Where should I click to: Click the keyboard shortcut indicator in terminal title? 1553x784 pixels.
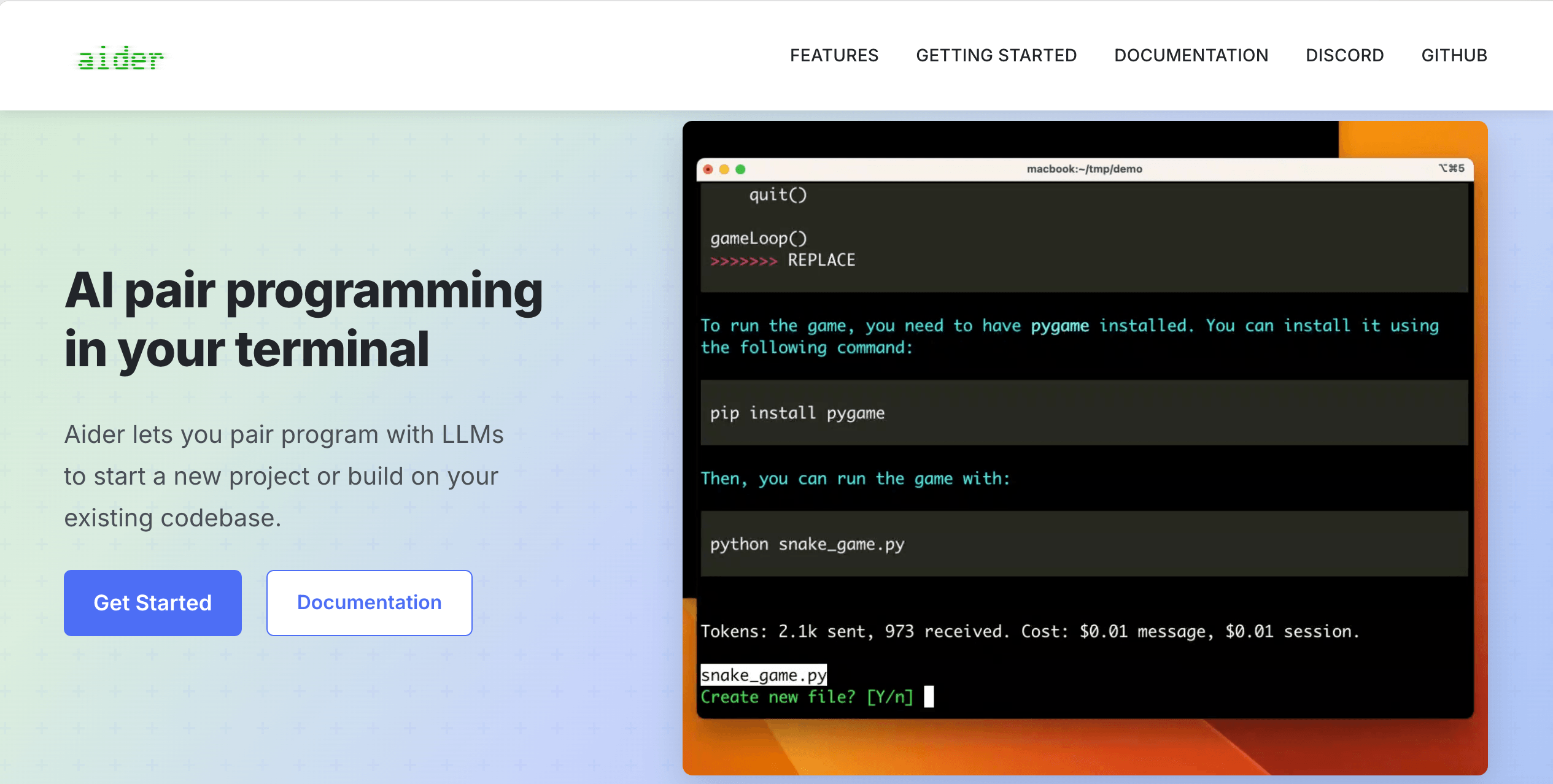click(1451, 168)
